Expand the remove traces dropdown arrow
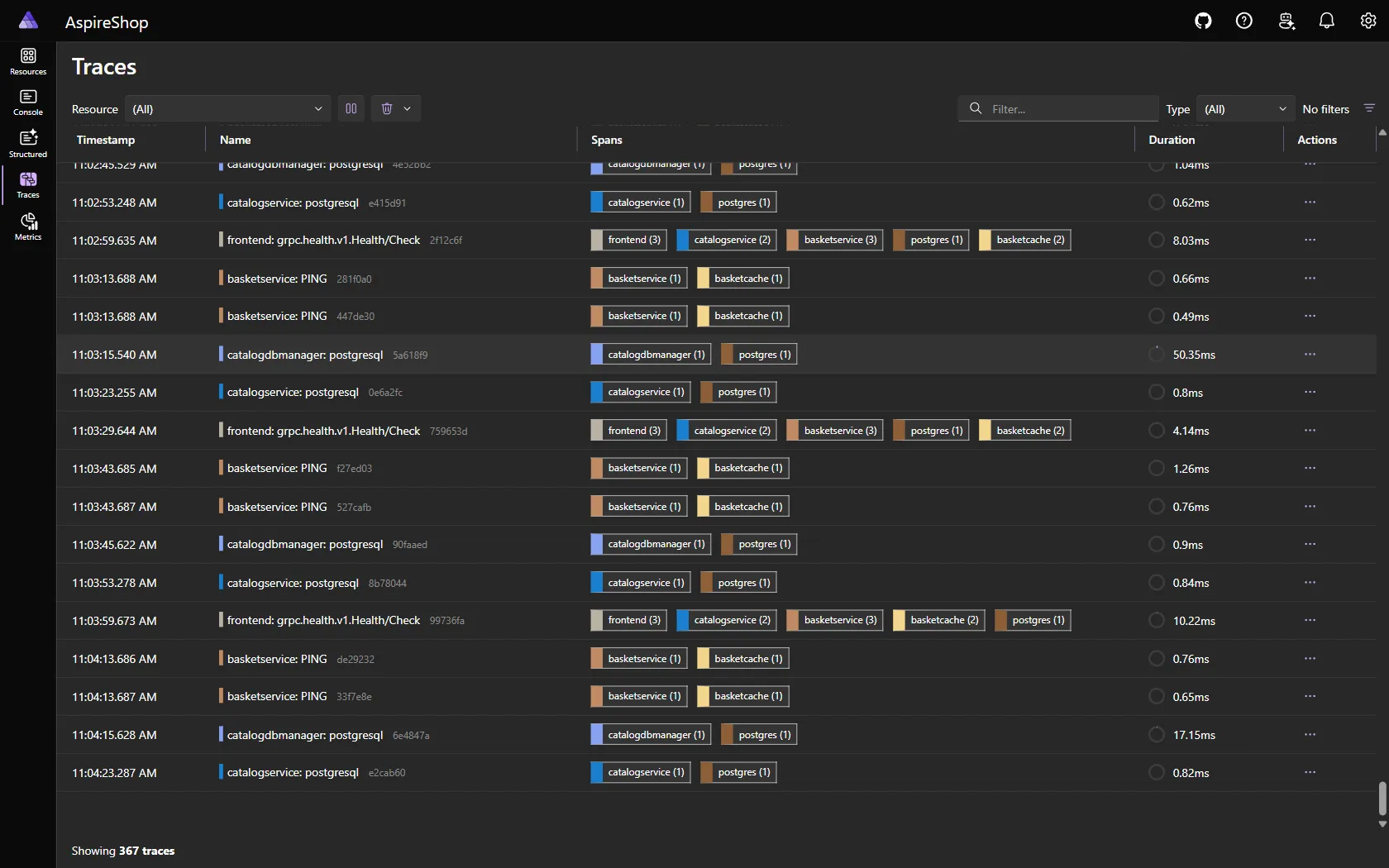The image size is (1389, 868). (x=407, y=108)
